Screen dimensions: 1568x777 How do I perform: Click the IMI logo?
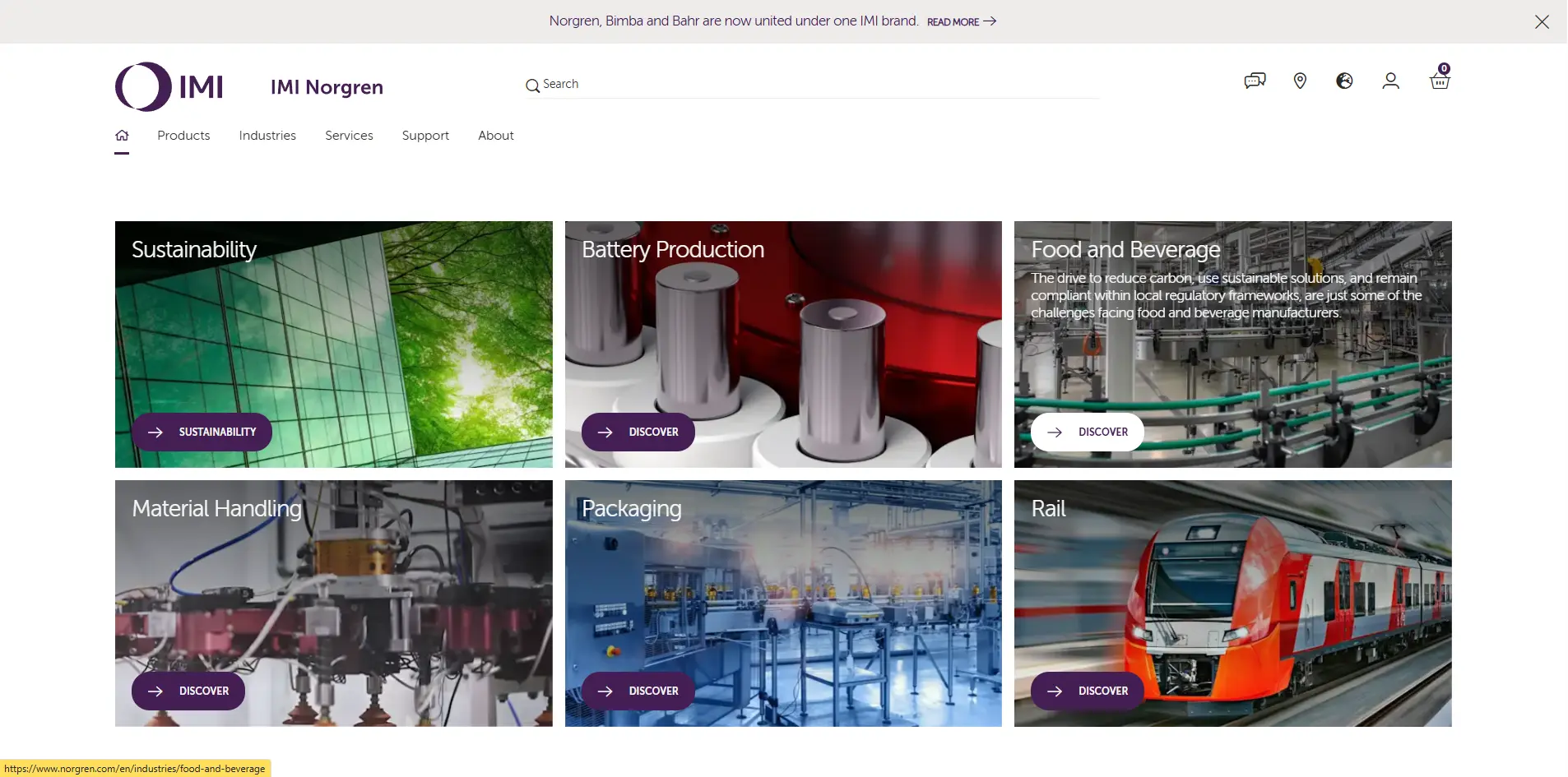point(169,86)
